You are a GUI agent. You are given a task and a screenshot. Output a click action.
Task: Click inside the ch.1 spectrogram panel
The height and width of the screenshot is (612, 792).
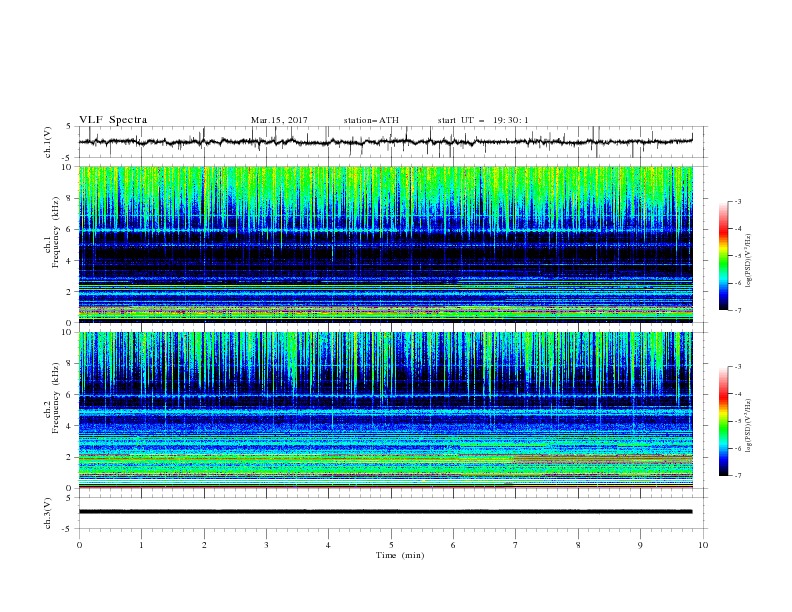point(385,244)
